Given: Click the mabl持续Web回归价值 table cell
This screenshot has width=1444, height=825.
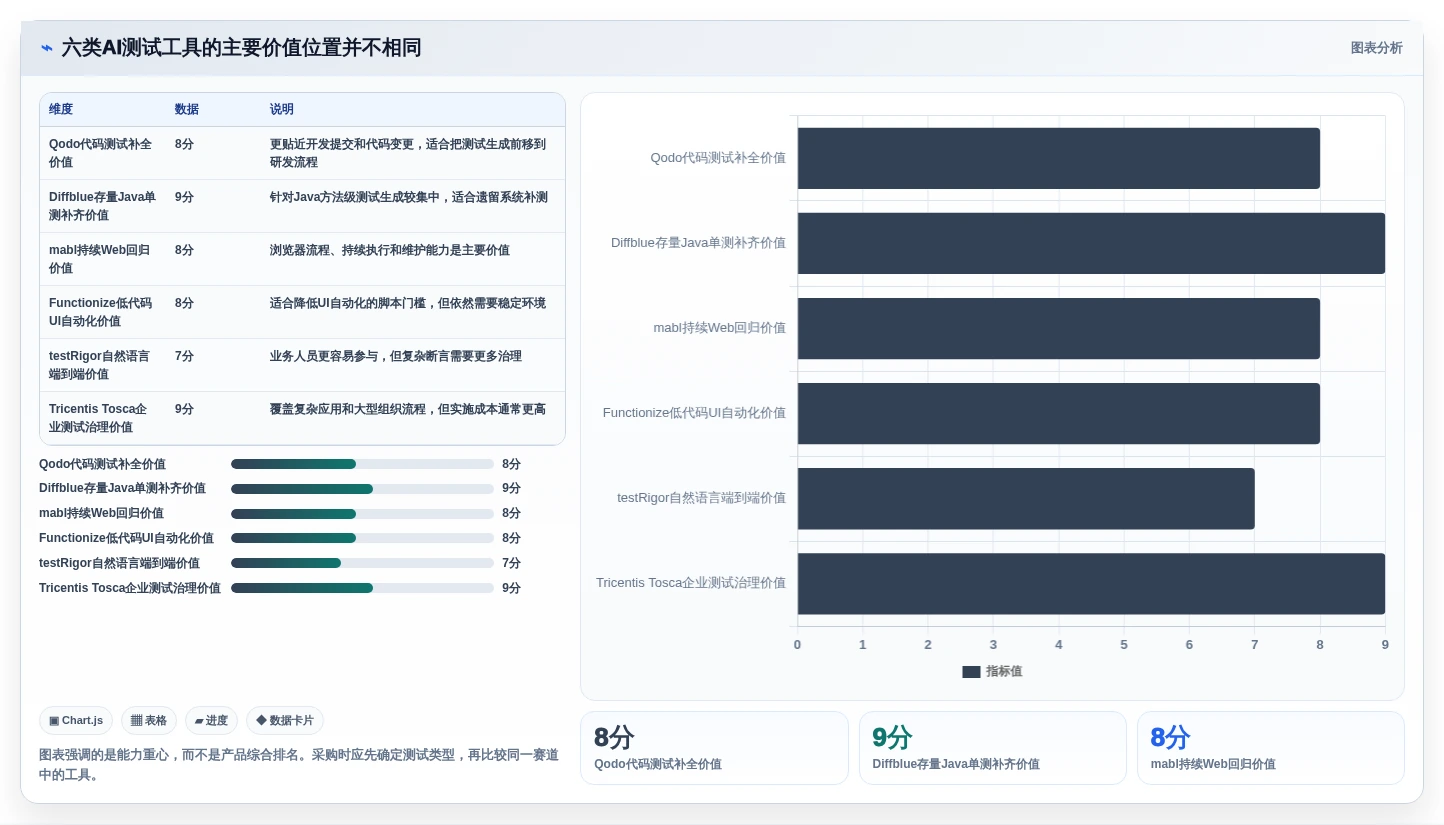Looking at the screenshot, I should [102, 259].
